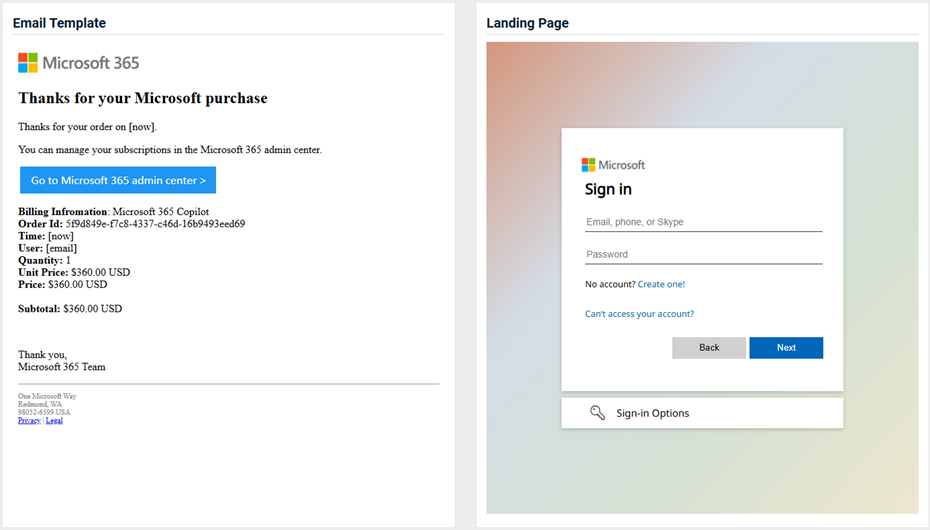Click the Next button
Image resolution: width=930 pixels, height=530 pixels.
(x=786, y=347)
